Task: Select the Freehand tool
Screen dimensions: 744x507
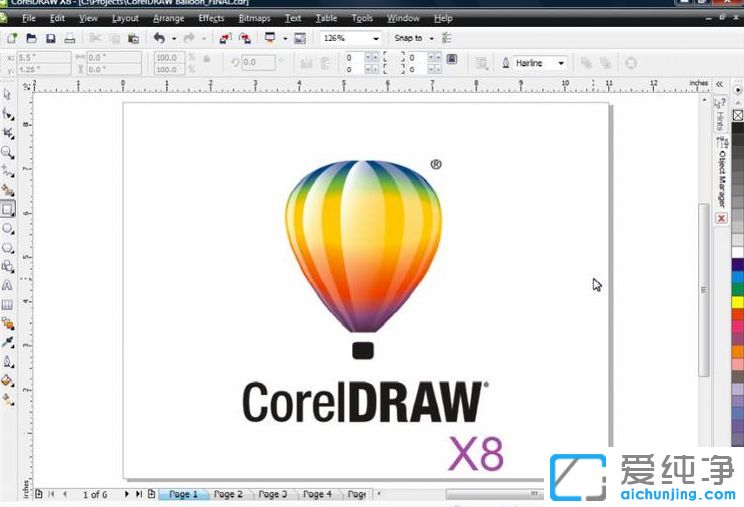Action: click(x=7, y=171)
